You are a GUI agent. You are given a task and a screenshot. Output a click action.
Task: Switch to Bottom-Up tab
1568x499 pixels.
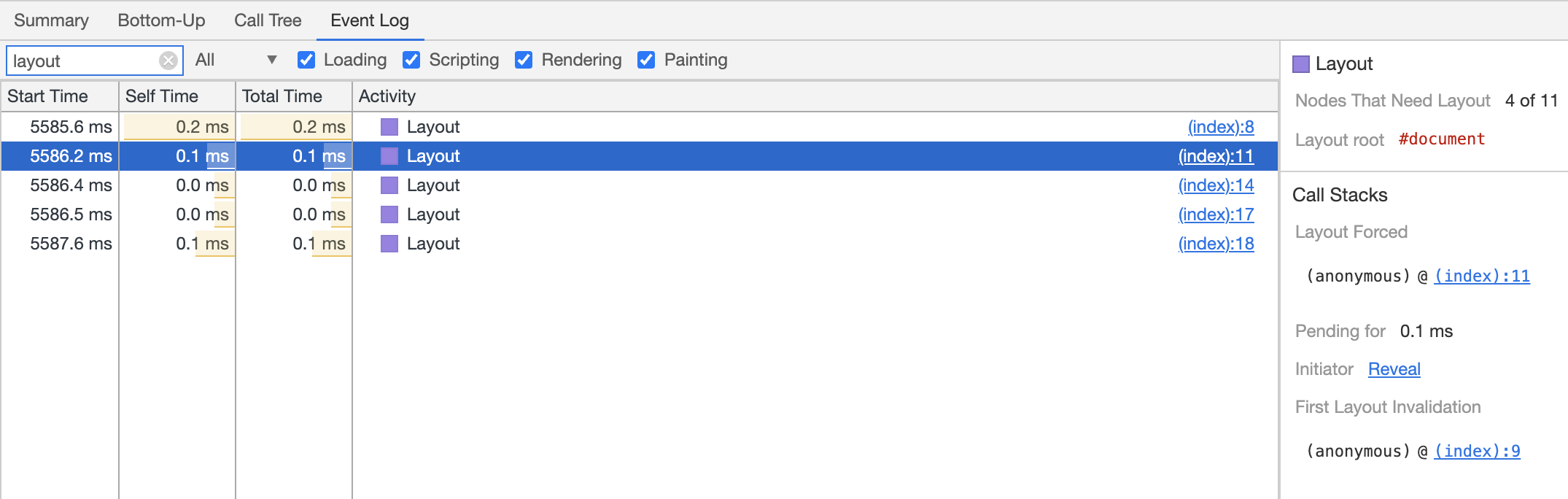[x=161, y=20]
